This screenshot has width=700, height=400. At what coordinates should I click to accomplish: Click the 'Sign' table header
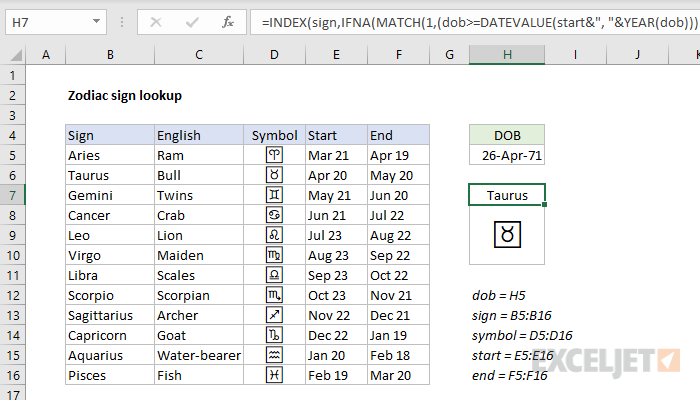[110, 135]
